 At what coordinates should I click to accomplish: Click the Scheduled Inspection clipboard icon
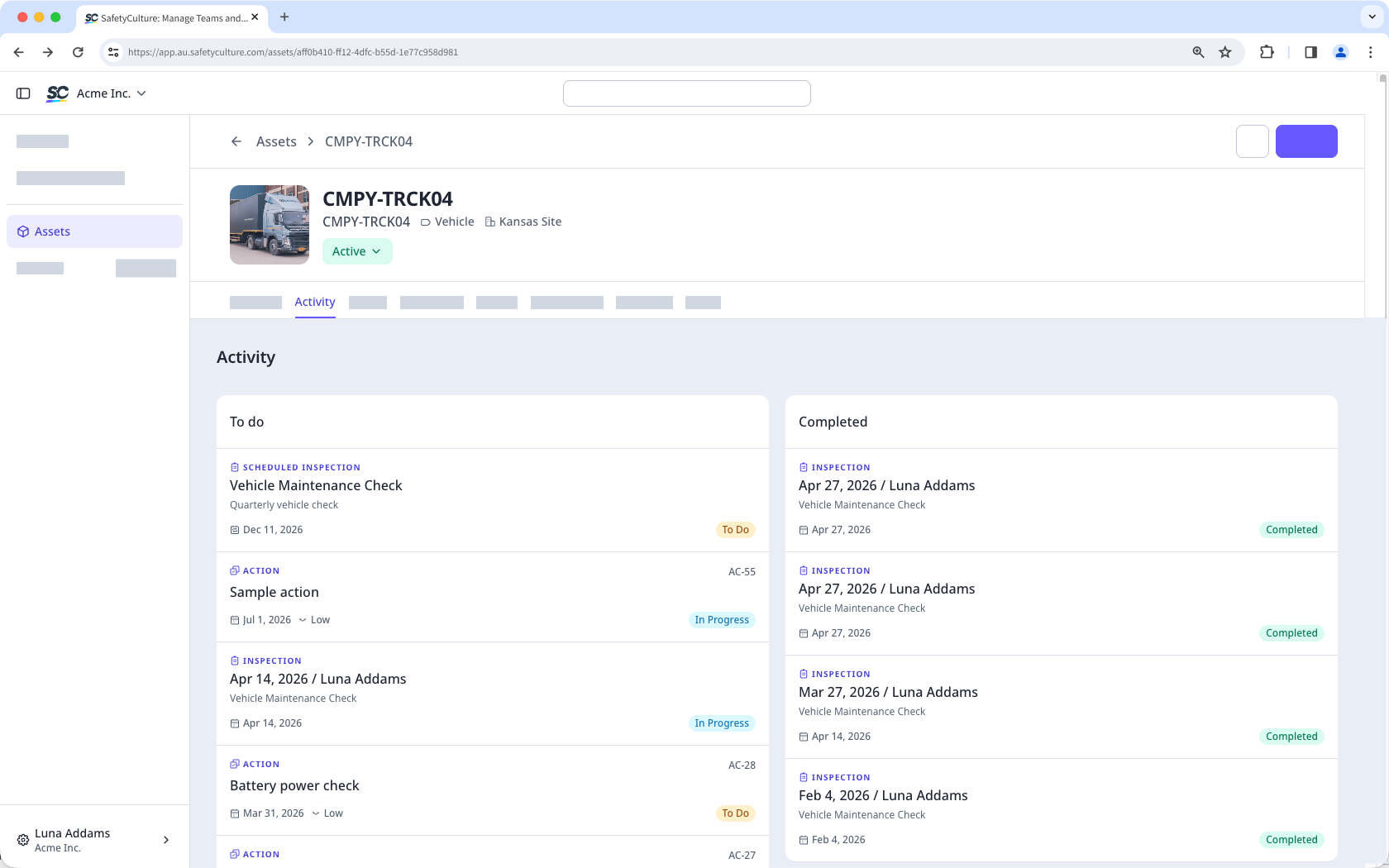point(235,467)
